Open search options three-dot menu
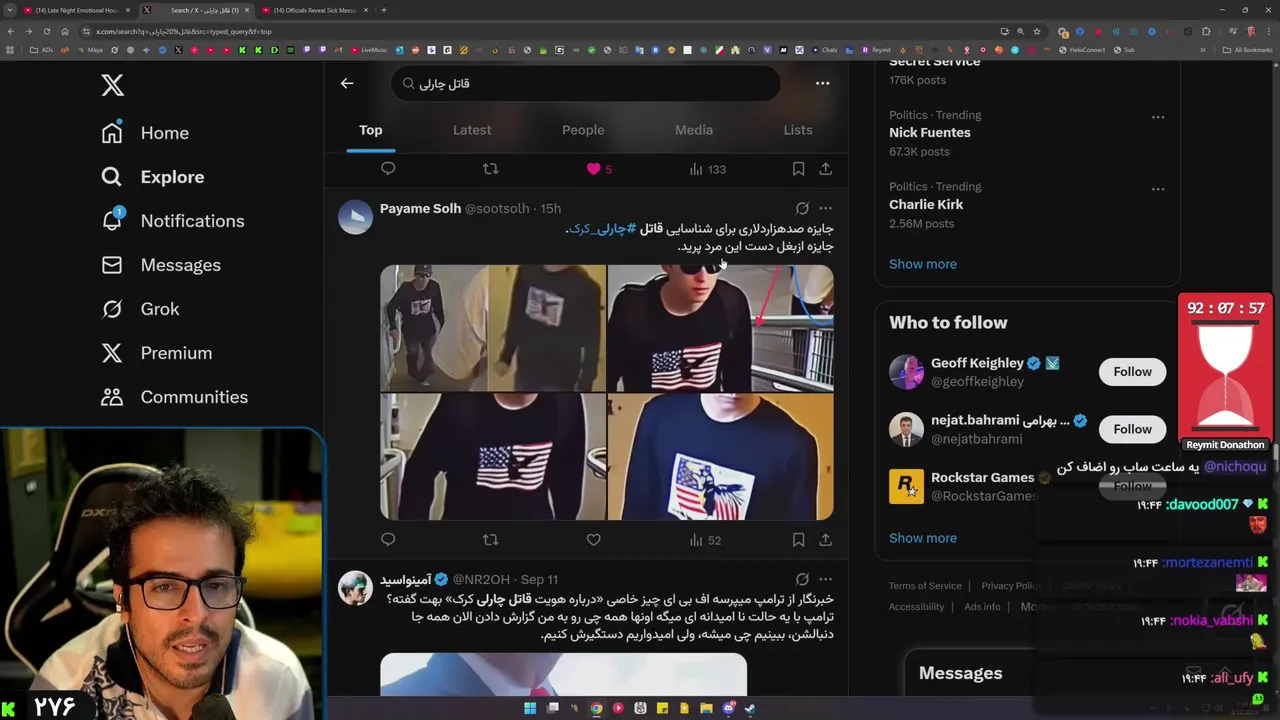This screenshot has height=720, width=1280. point(822,84)
